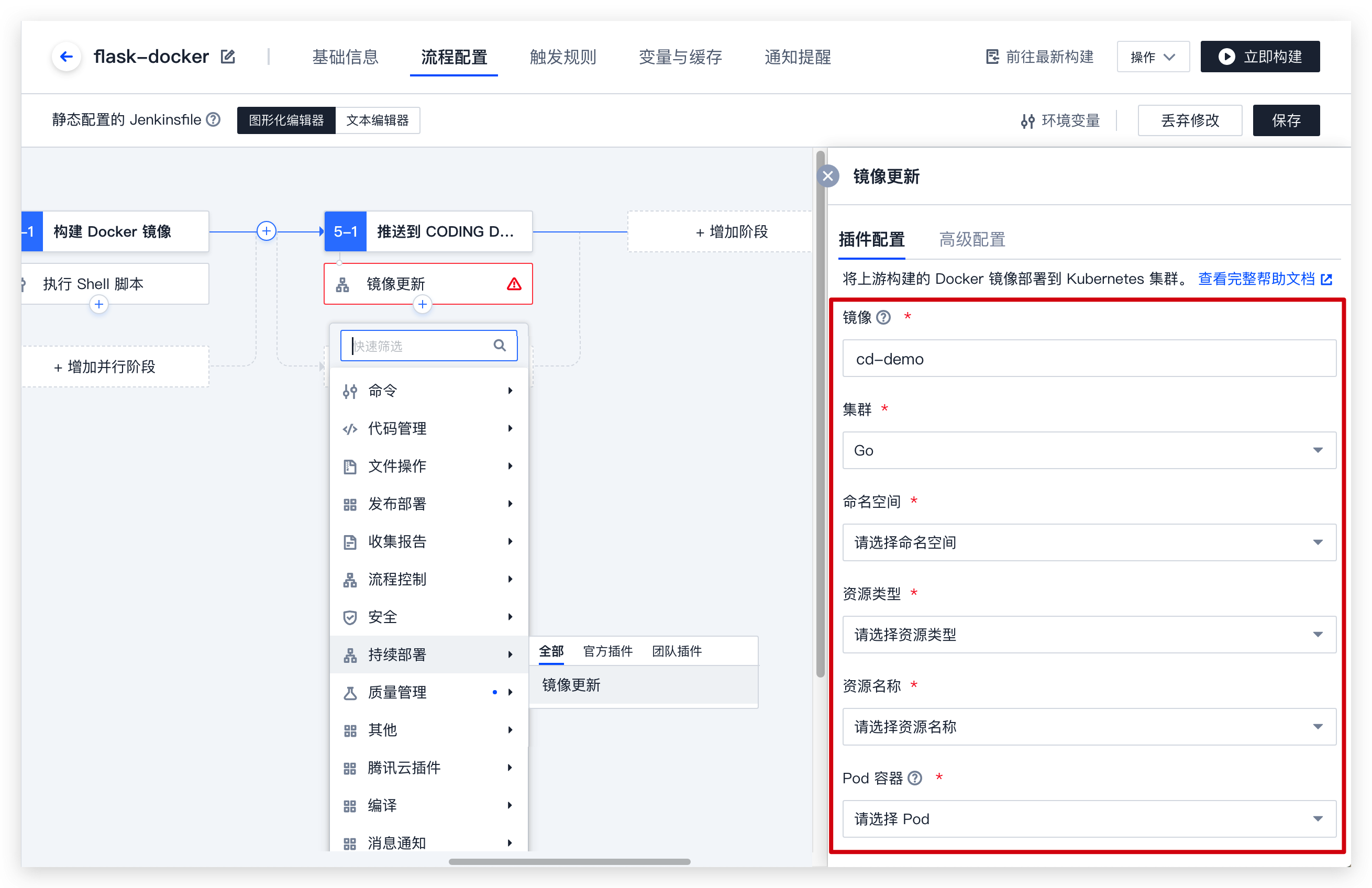The image size is (1372, 888).
Task: Edit the flask-docker name via pencil icon
Action: pyautogui.click(x=228, y=57)
